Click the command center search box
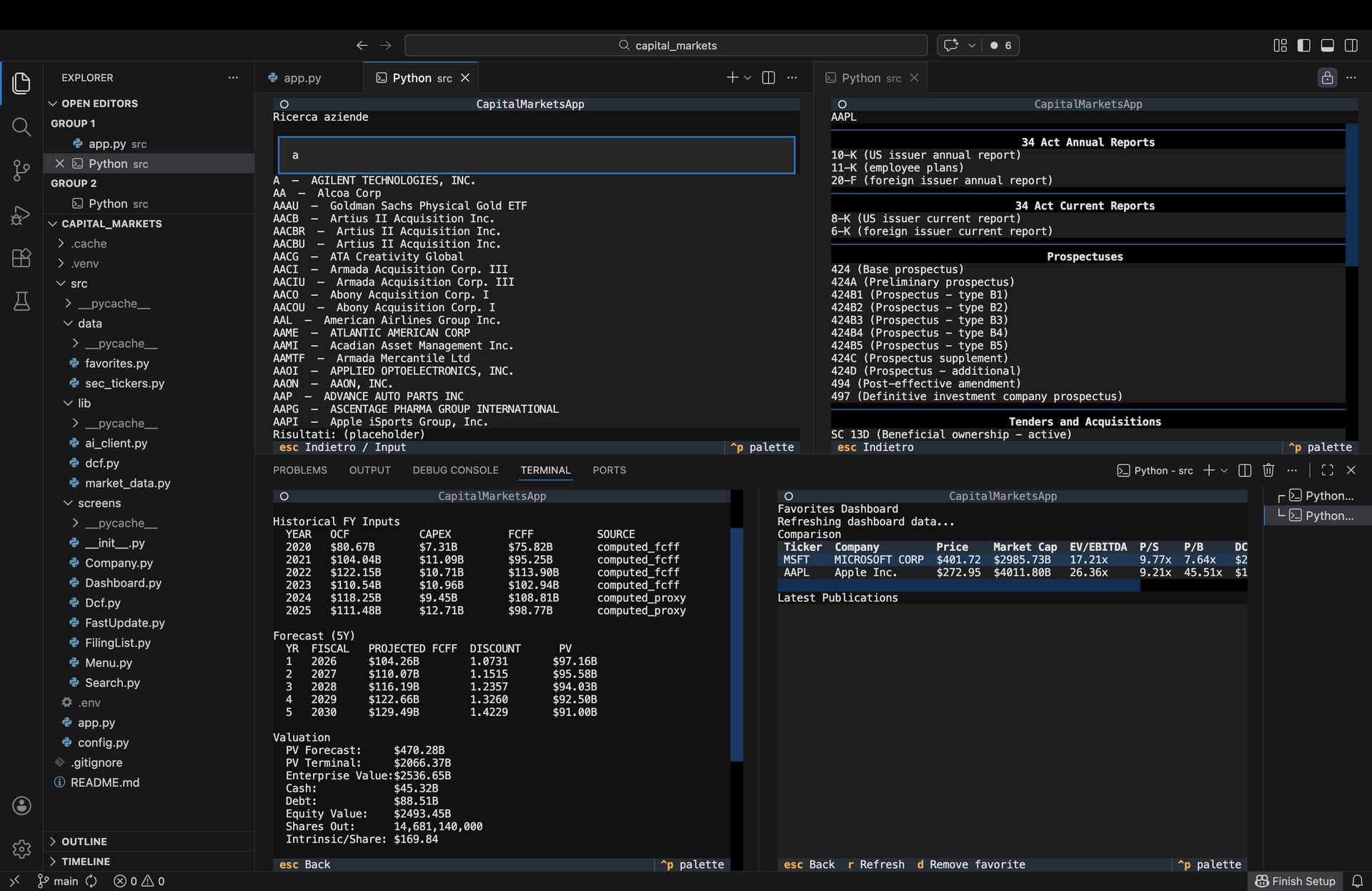The width and height of the screenshot is (1372, 891). pyautogui.click(x=666, y=45)
